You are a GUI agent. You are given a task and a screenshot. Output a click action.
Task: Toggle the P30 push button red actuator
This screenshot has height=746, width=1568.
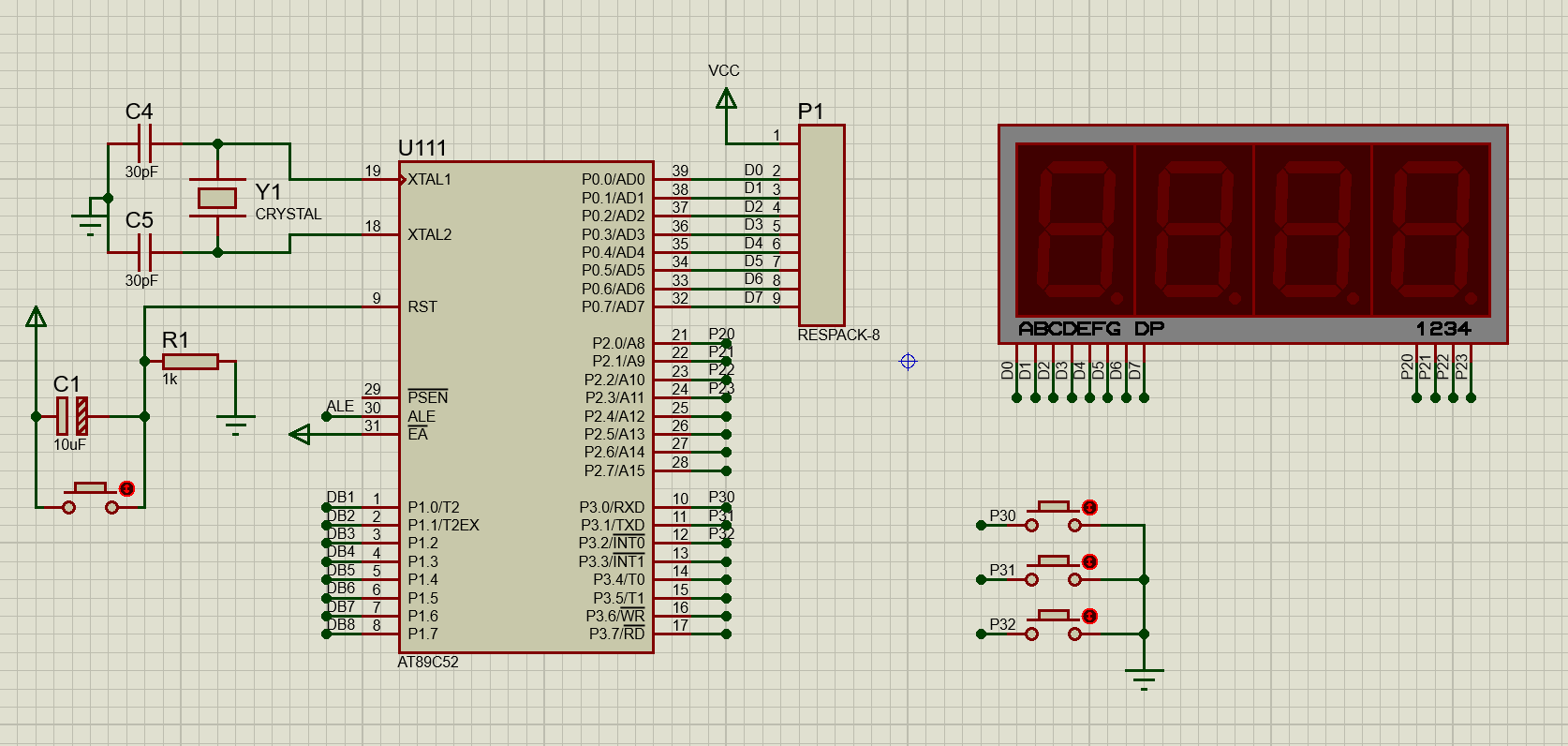point(1089,507)
